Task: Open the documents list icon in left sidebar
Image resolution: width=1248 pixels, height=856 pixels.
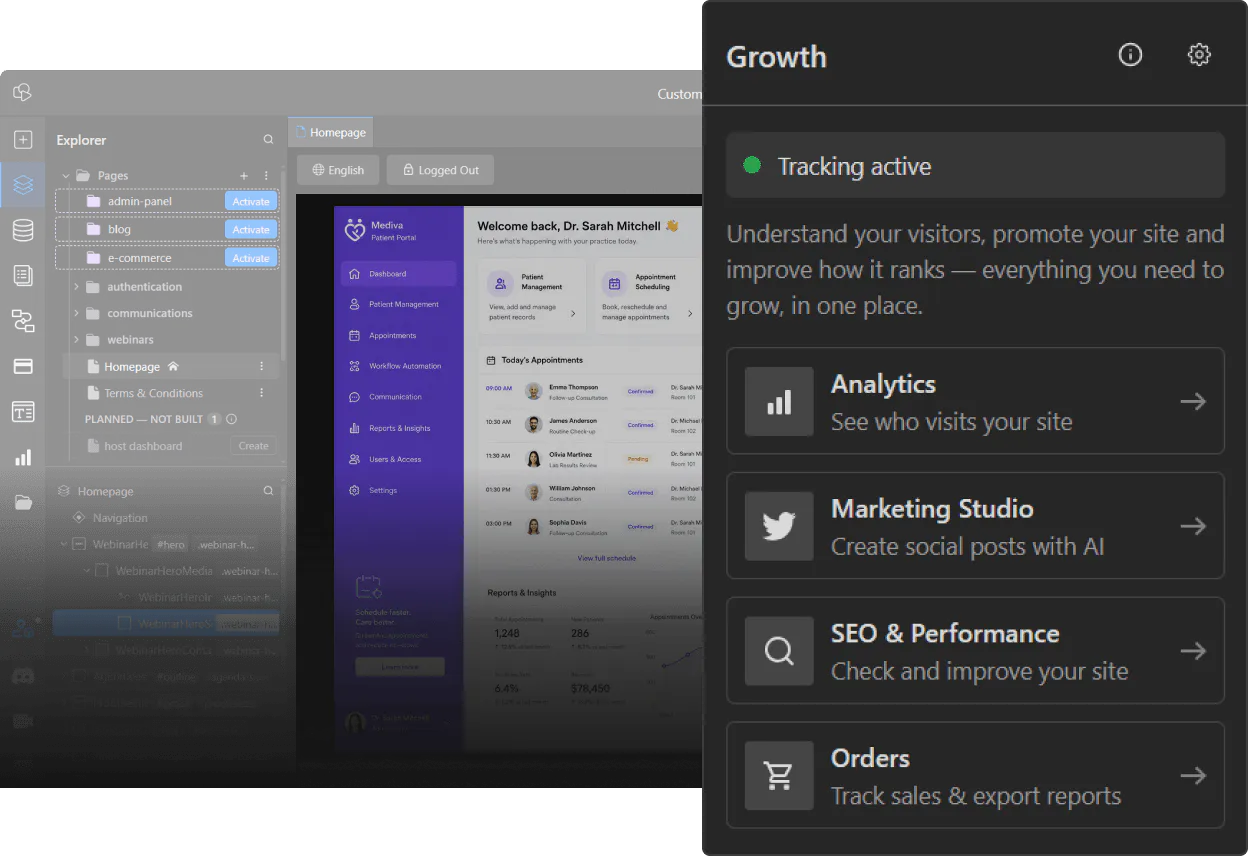Action: click(23, 275)
